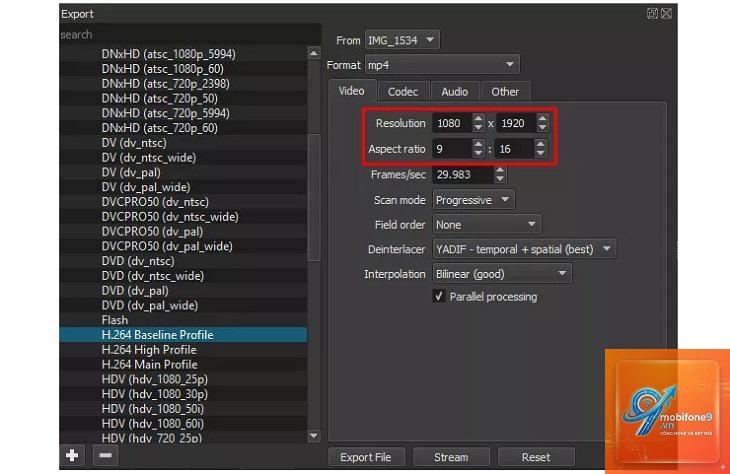This screenshot has width=730, height=474.
Task: Undock the Export panel
Action: click(652, 14)
